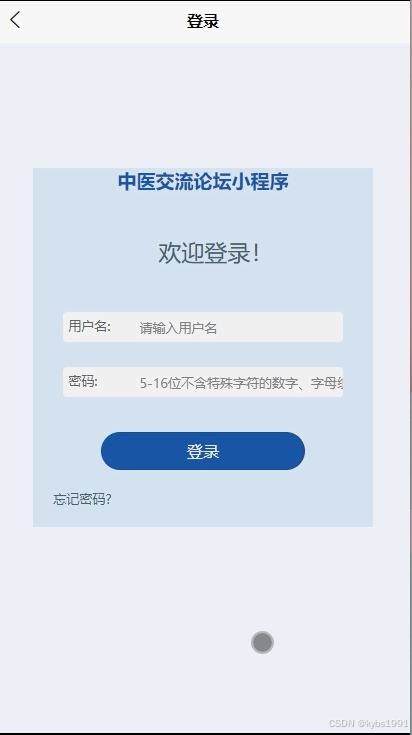The image size is (412, 735).
Task: Click the pale background above the login card
Action: [205, 105]
